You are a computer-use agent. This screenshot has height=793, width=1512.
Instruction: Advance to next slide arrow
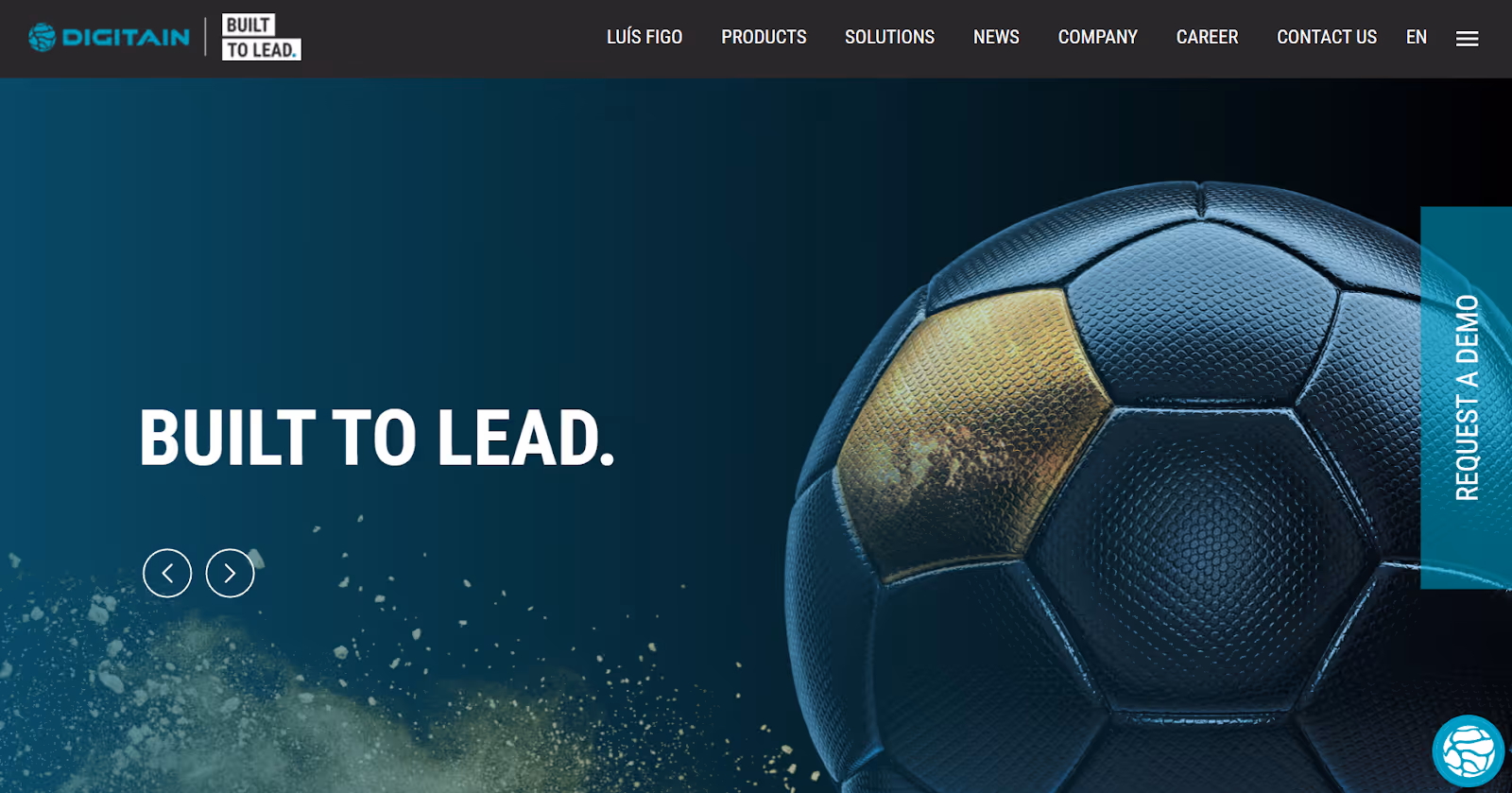tap(230, 573)
